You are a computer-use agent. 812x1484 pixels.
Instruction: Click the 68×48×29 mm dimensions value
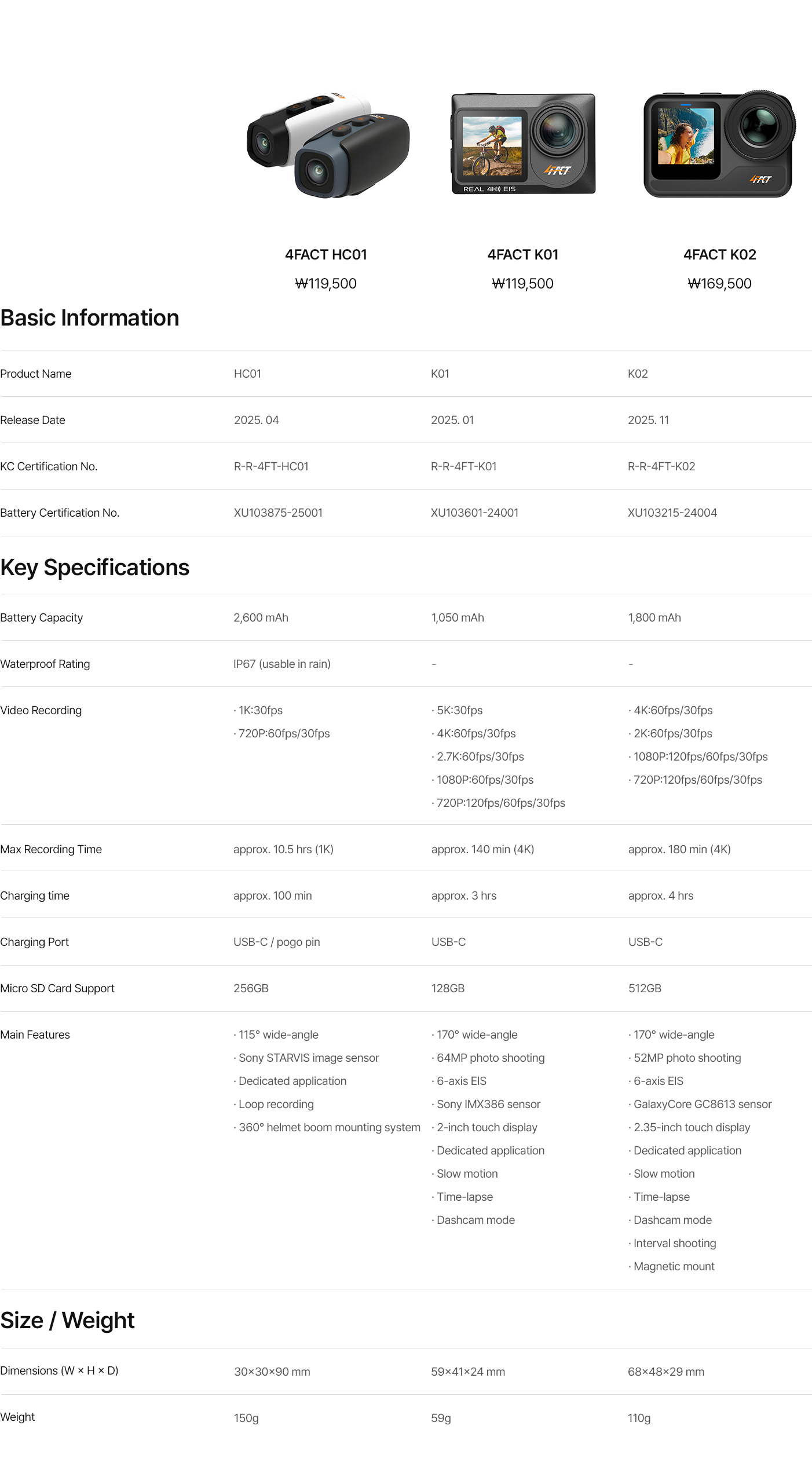666,1372
